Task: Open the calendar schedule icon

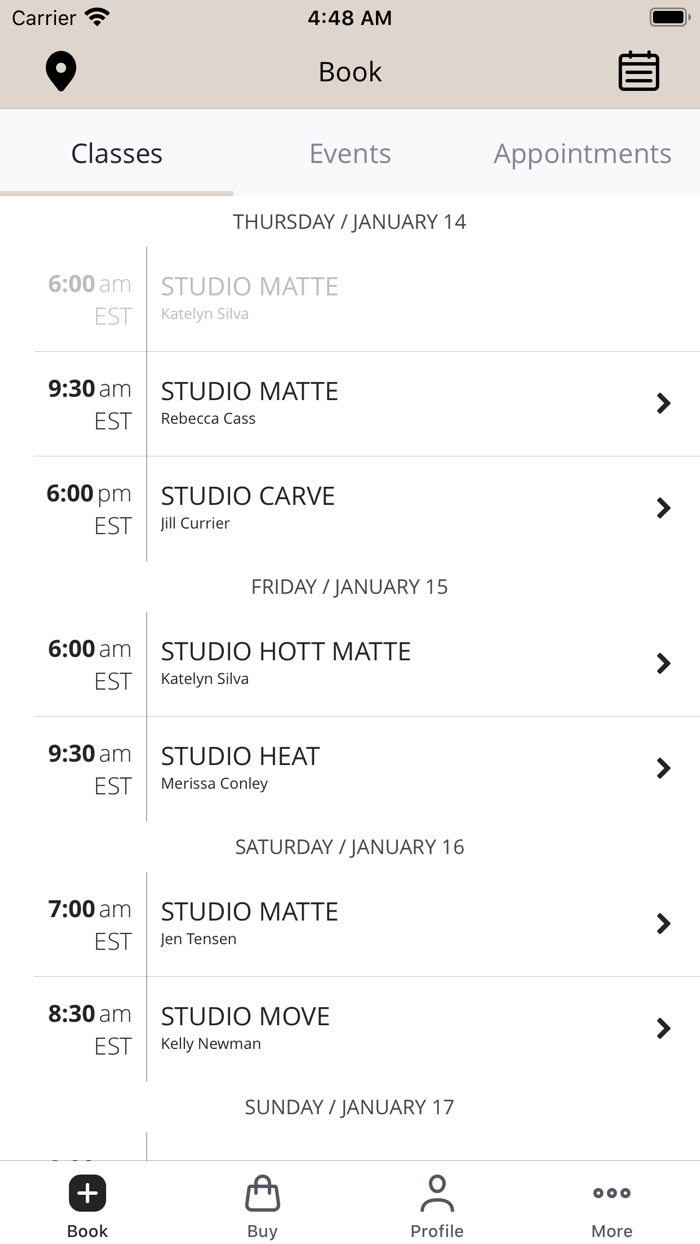Action: pyautogui.click(x=638, y=72)
